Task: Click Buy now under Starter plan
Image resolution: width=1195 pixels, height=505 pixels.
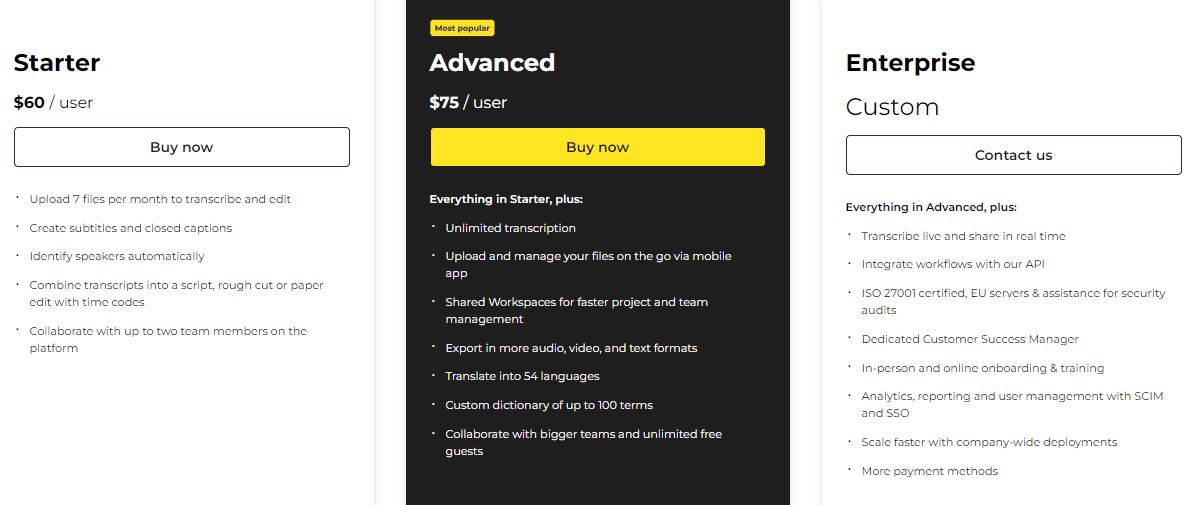Action: (181, 147)
